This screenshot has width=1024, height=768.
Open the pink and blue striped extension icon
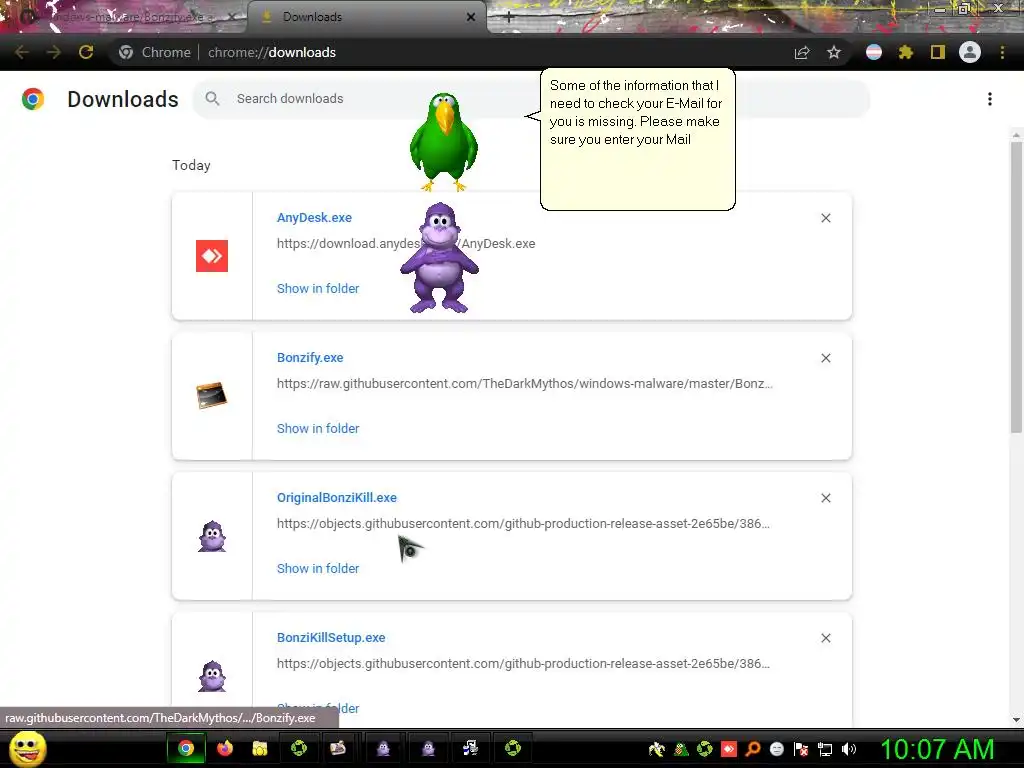pyautogui.click(x=874, y=52)
